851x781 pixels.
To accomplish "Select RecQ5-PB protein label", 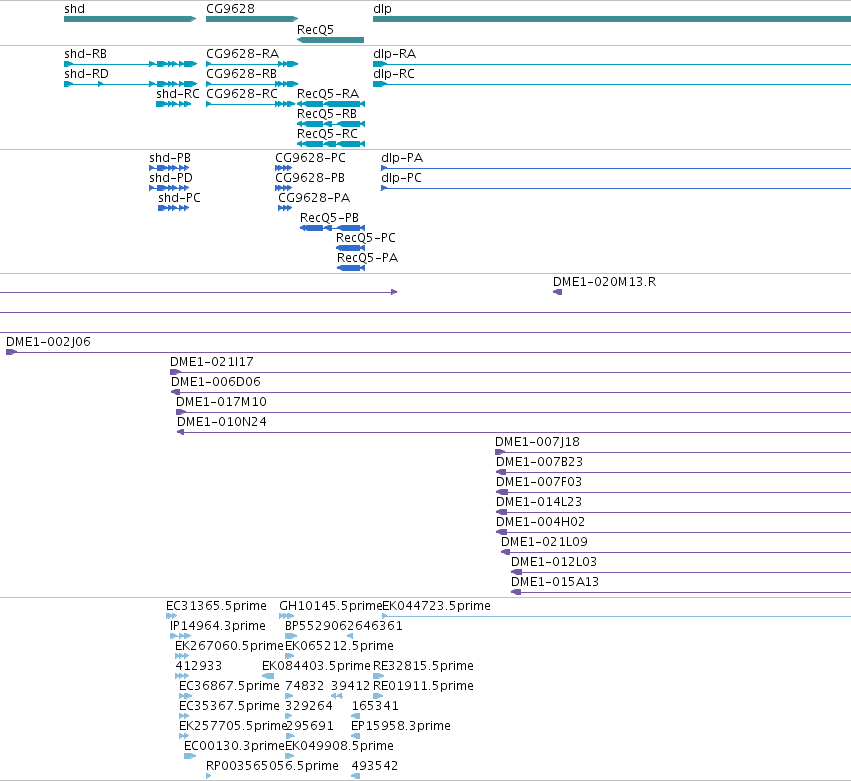I will (329, 218).
